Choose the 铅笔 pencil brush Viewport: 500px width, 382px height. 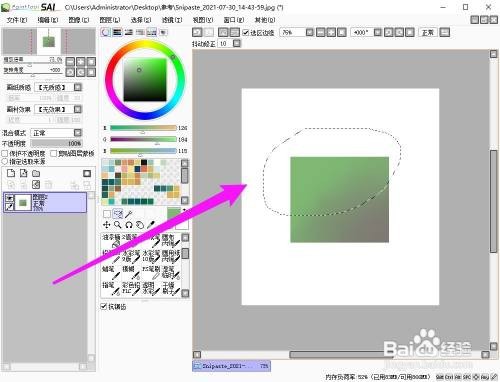click(111, 256)
